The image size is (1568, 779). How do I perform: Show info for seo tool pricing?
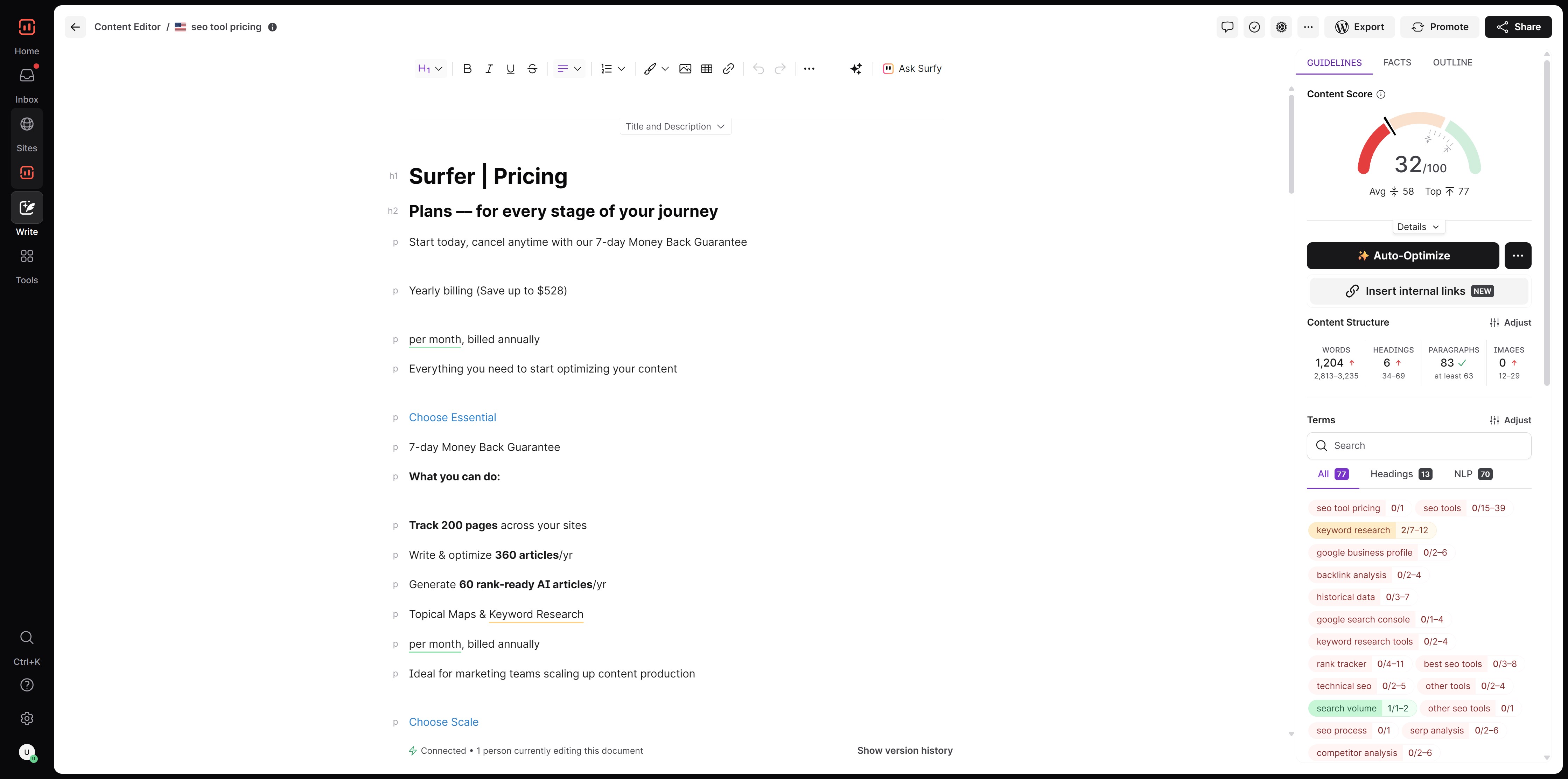(x=272, y=27)
